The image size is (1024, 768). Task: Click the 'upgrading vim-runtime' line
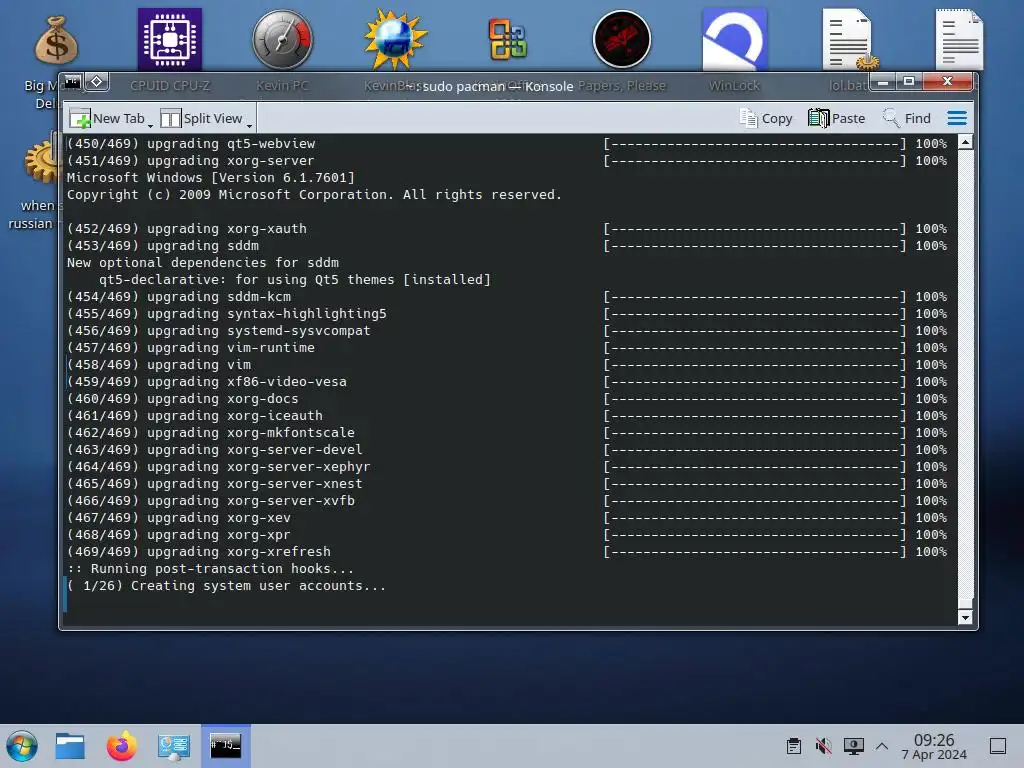coord(190,347)
